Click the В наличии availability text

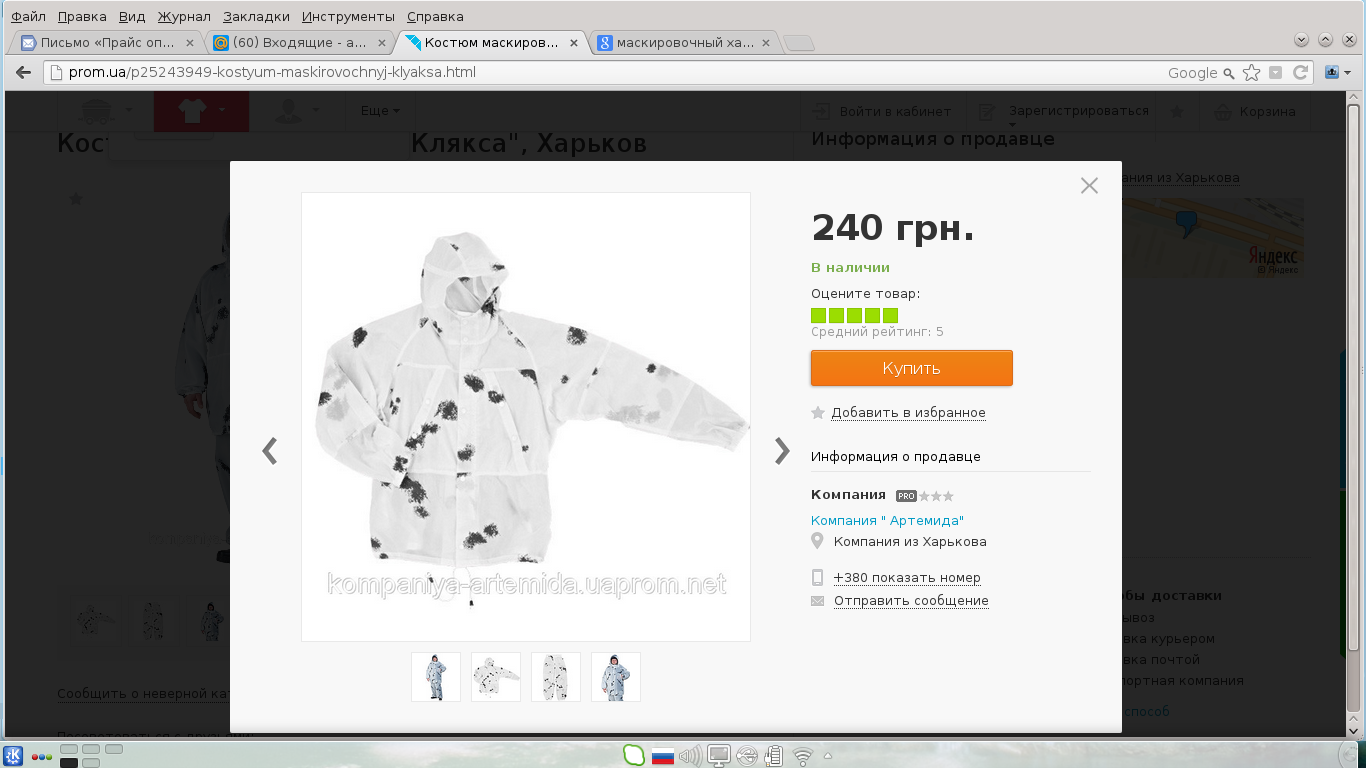pyautogui.click(x=850, y=267)
